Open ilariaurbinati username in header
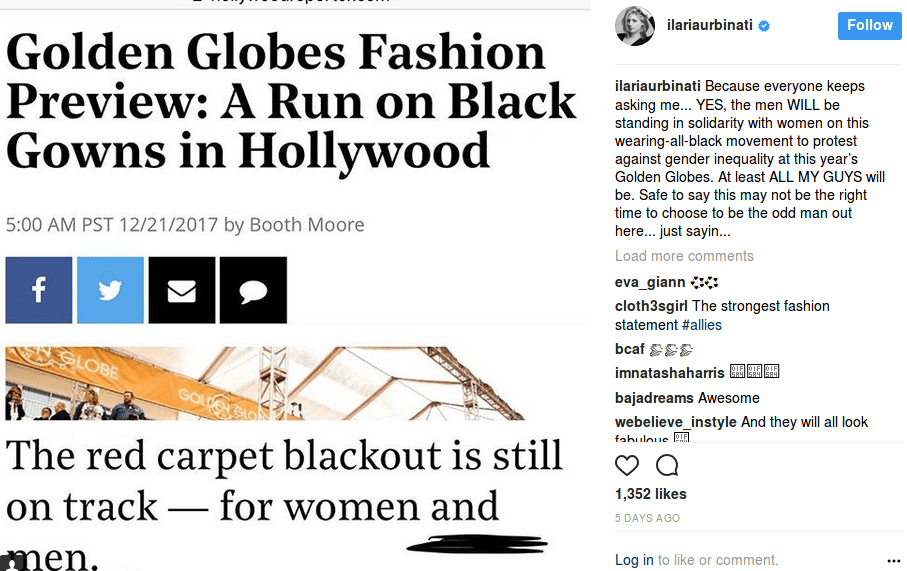907x571 pixels. (710, 26)
